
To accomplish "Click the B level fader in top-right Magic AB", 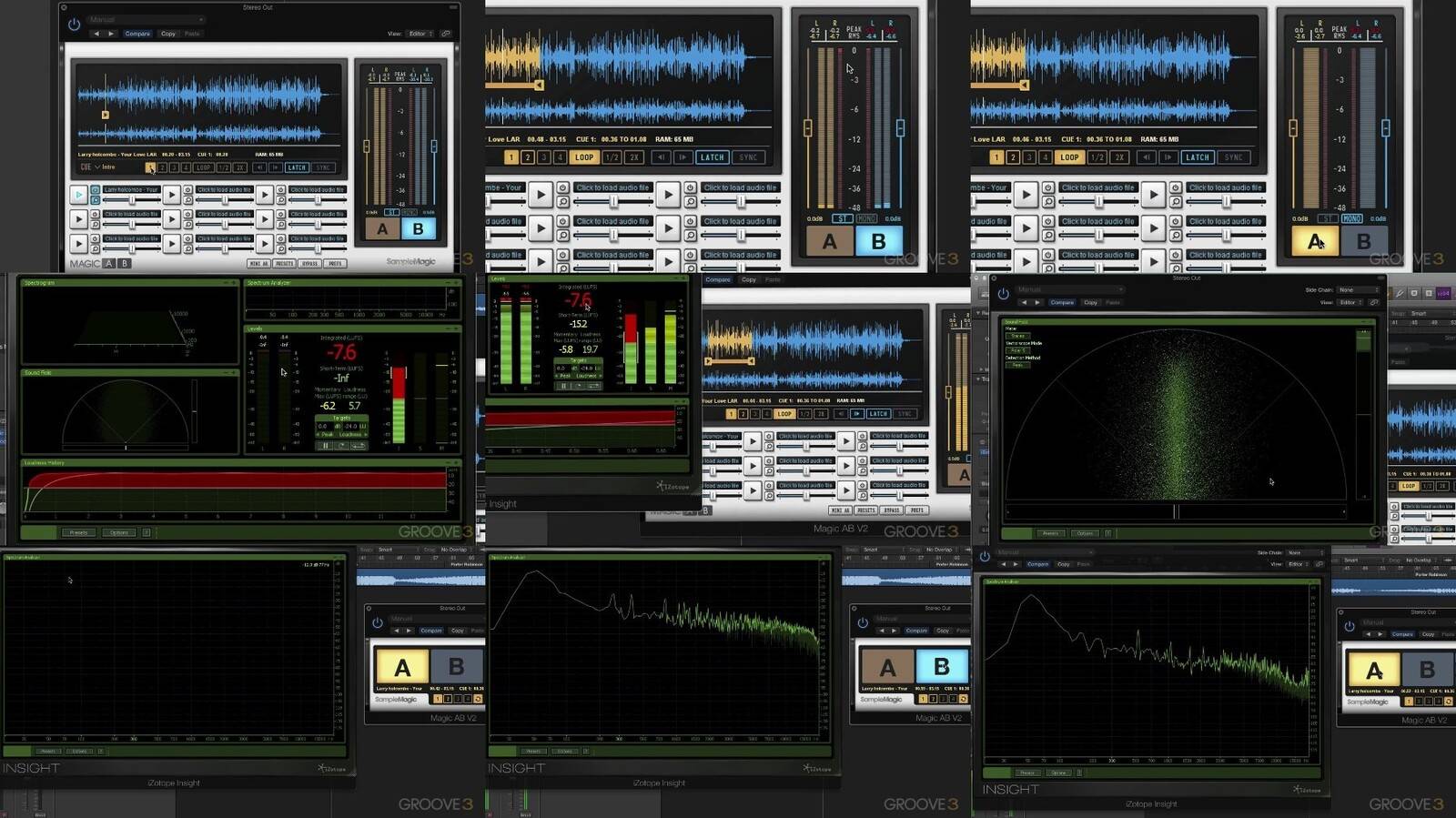I will point(1385,127).
